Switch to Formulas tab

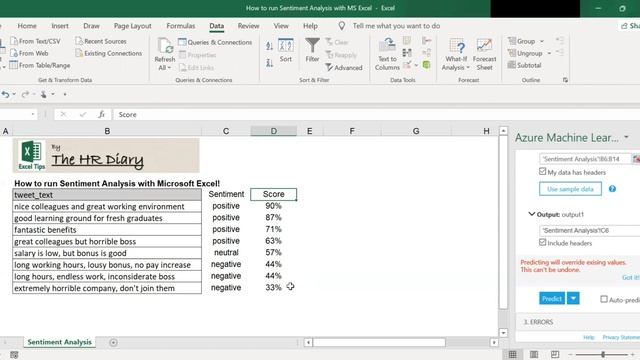click(x=181, y=26)
